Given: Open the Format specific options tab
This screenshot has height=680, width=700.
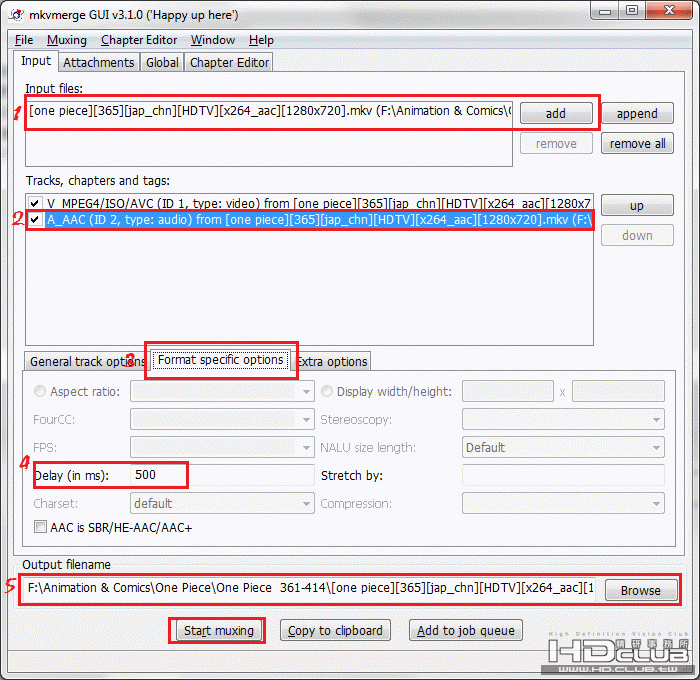Looking at the screenshot, I should point(221,360).
